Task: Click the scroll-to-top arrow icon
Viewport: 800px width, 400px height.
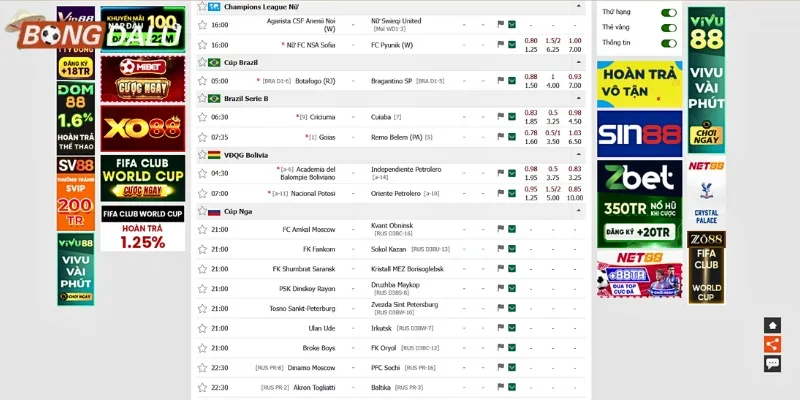Action: point(771,326)
